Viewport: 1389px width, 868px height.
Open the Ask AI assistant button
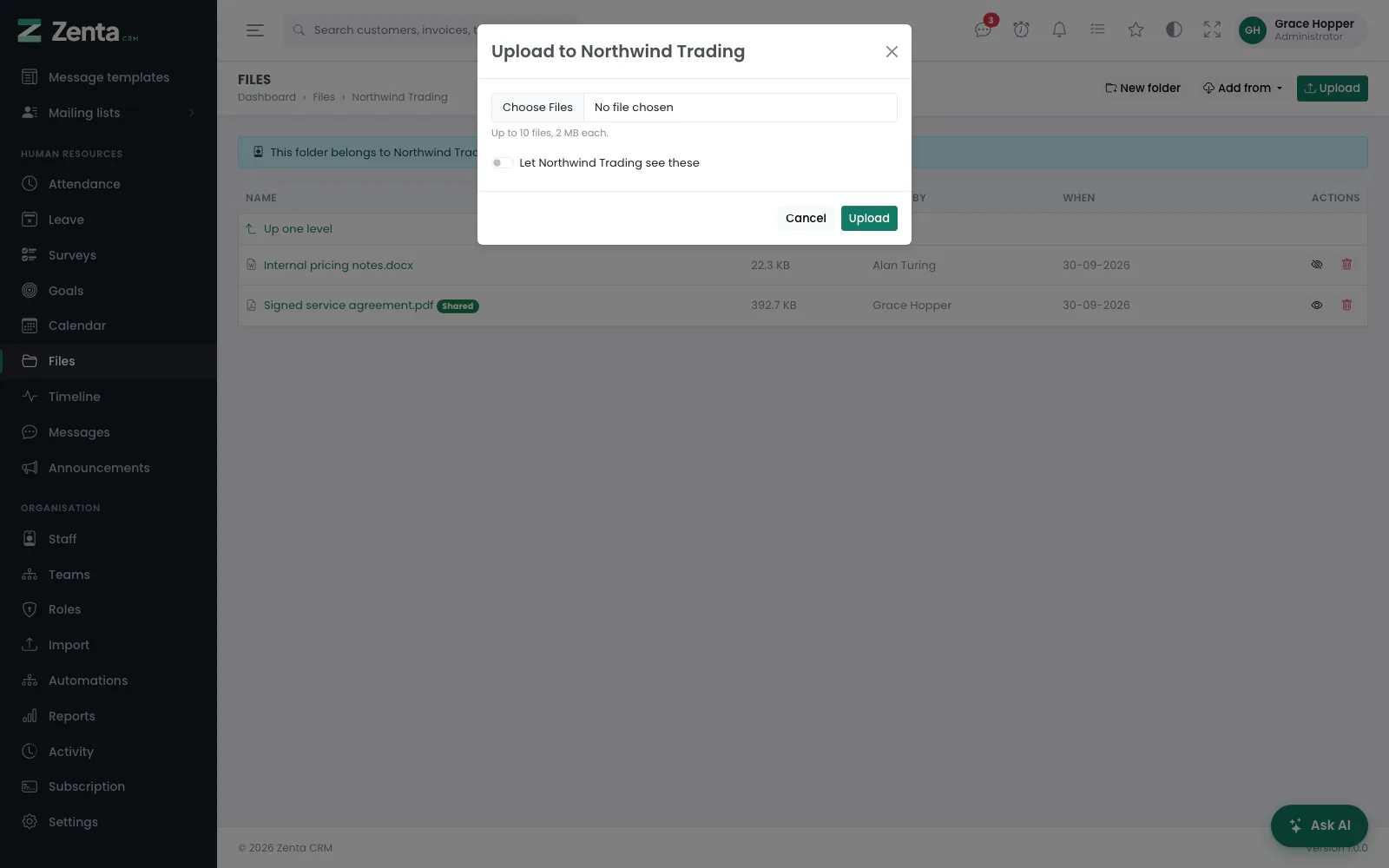1319,825
